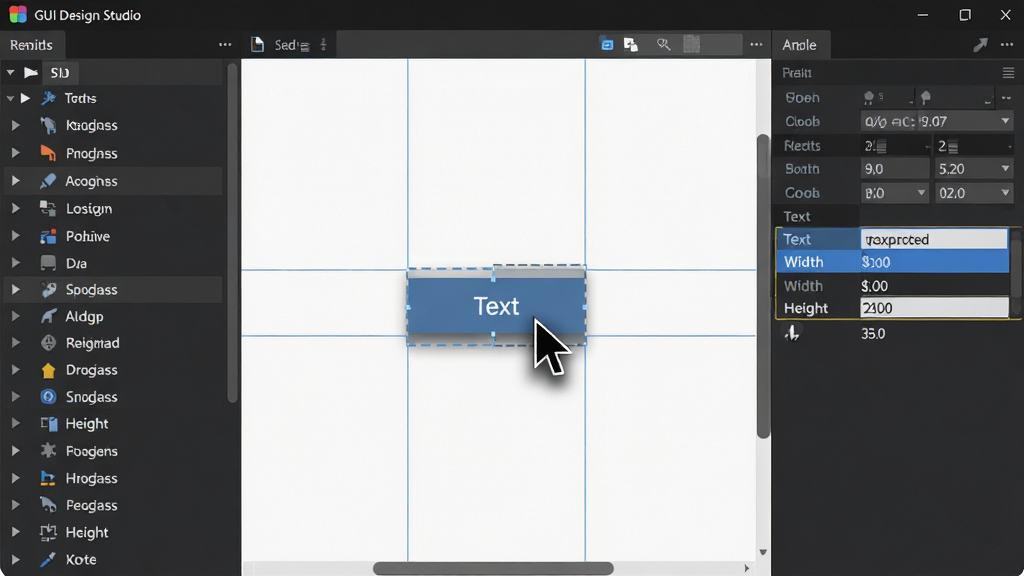Click the grid pattern toolbar icon
The height and width of the screenshot is (576, 1024).
pyautogui.click(x=692, y=44)
